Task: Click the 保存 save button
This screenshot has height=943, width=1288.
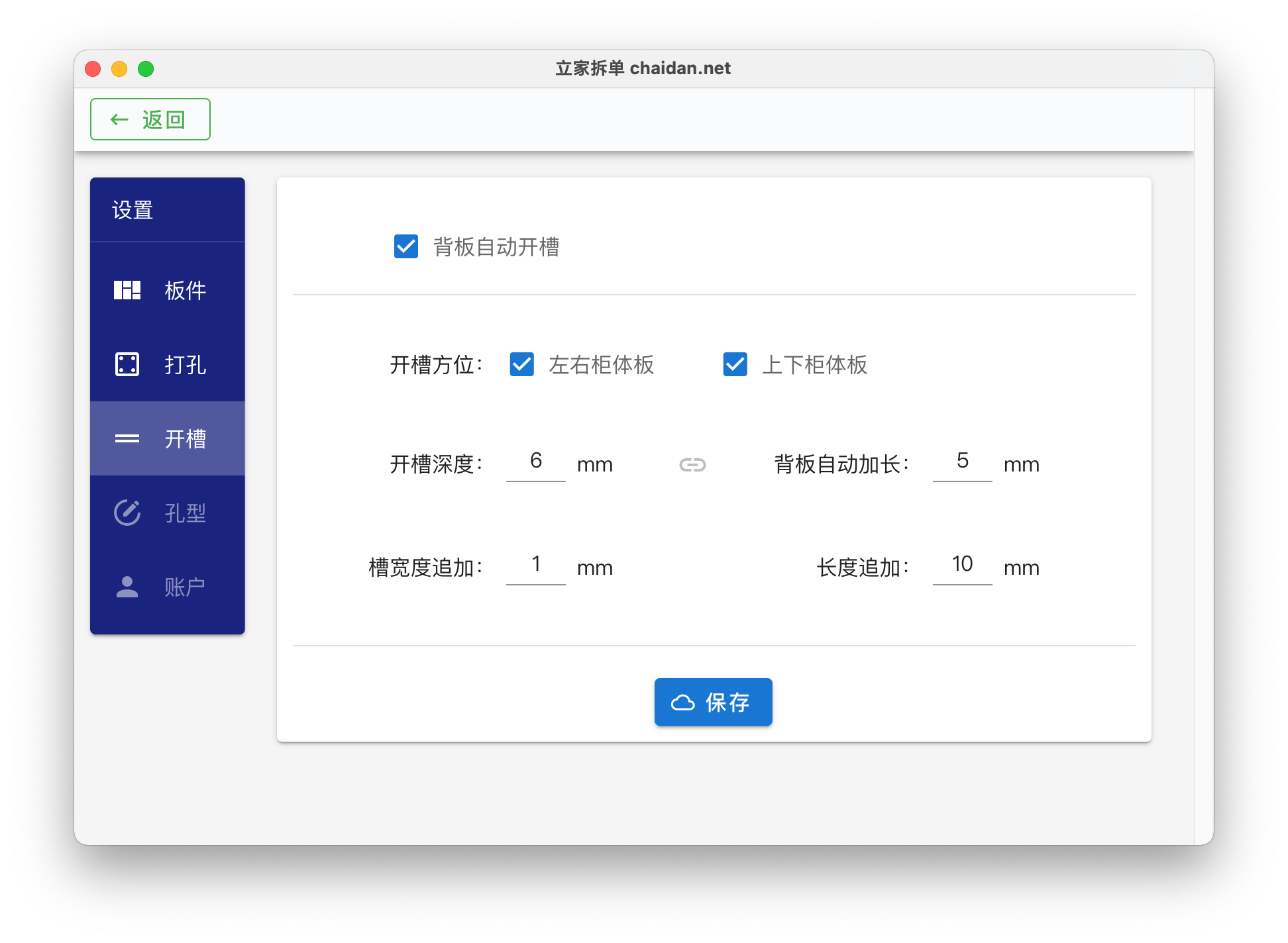Action: [x=714, y=702]
